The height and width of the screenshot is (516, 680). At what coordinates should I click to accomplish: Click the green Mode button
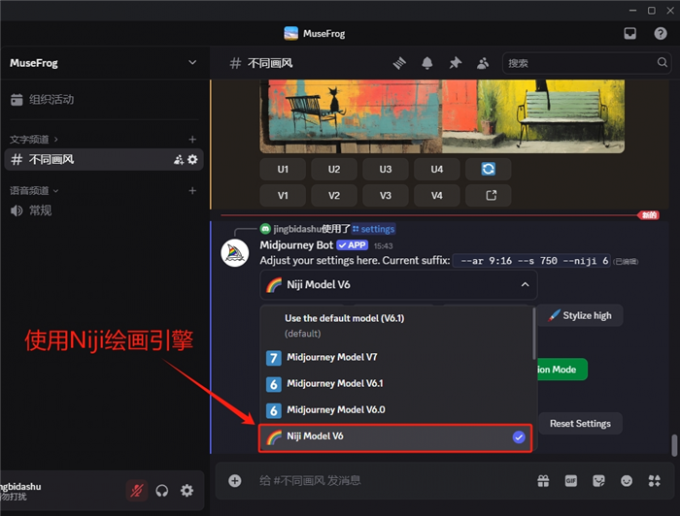(x=562, y=369)
